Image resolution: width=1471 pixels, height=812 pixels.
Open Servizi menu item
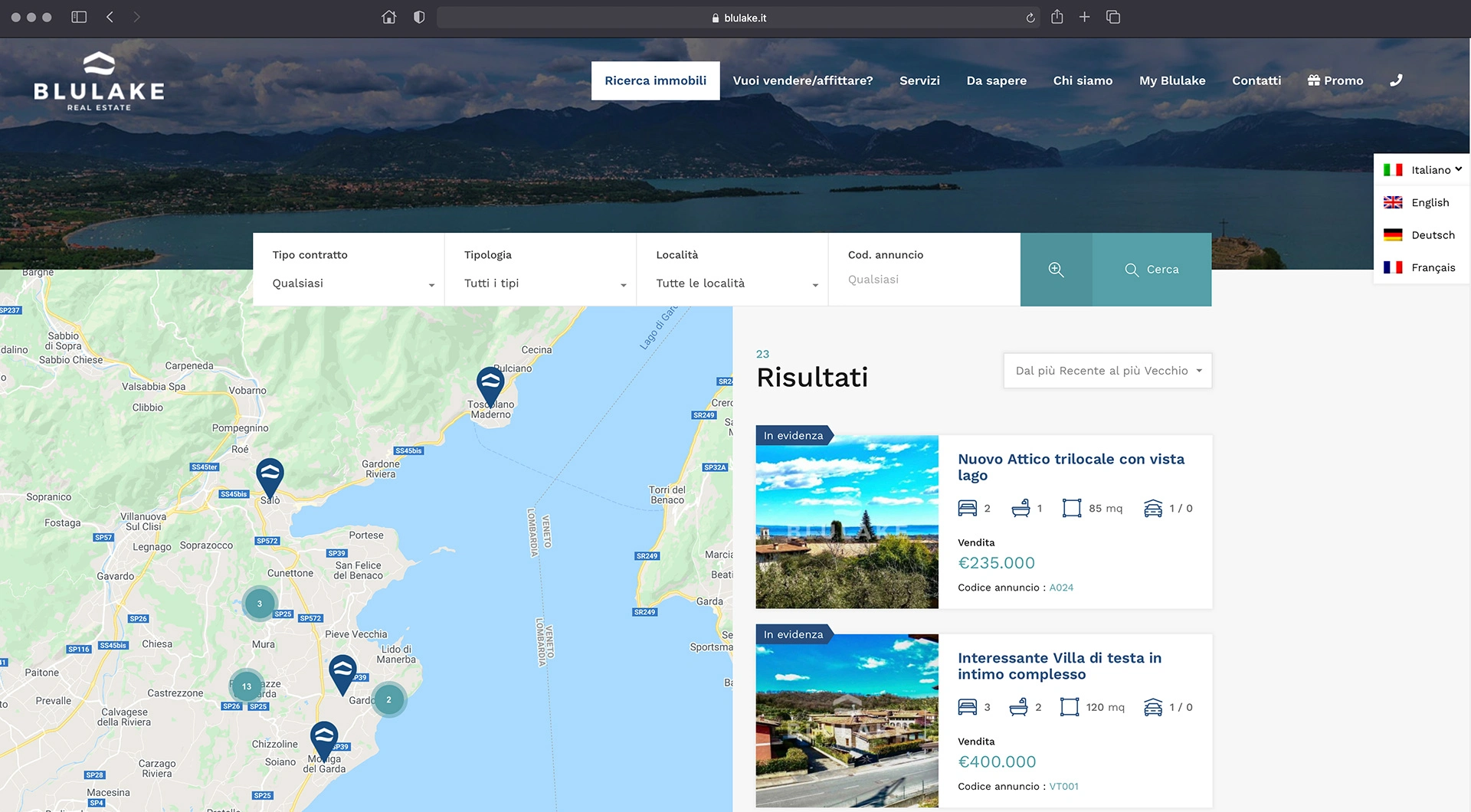pyautogui.click(x=919, y=80)
